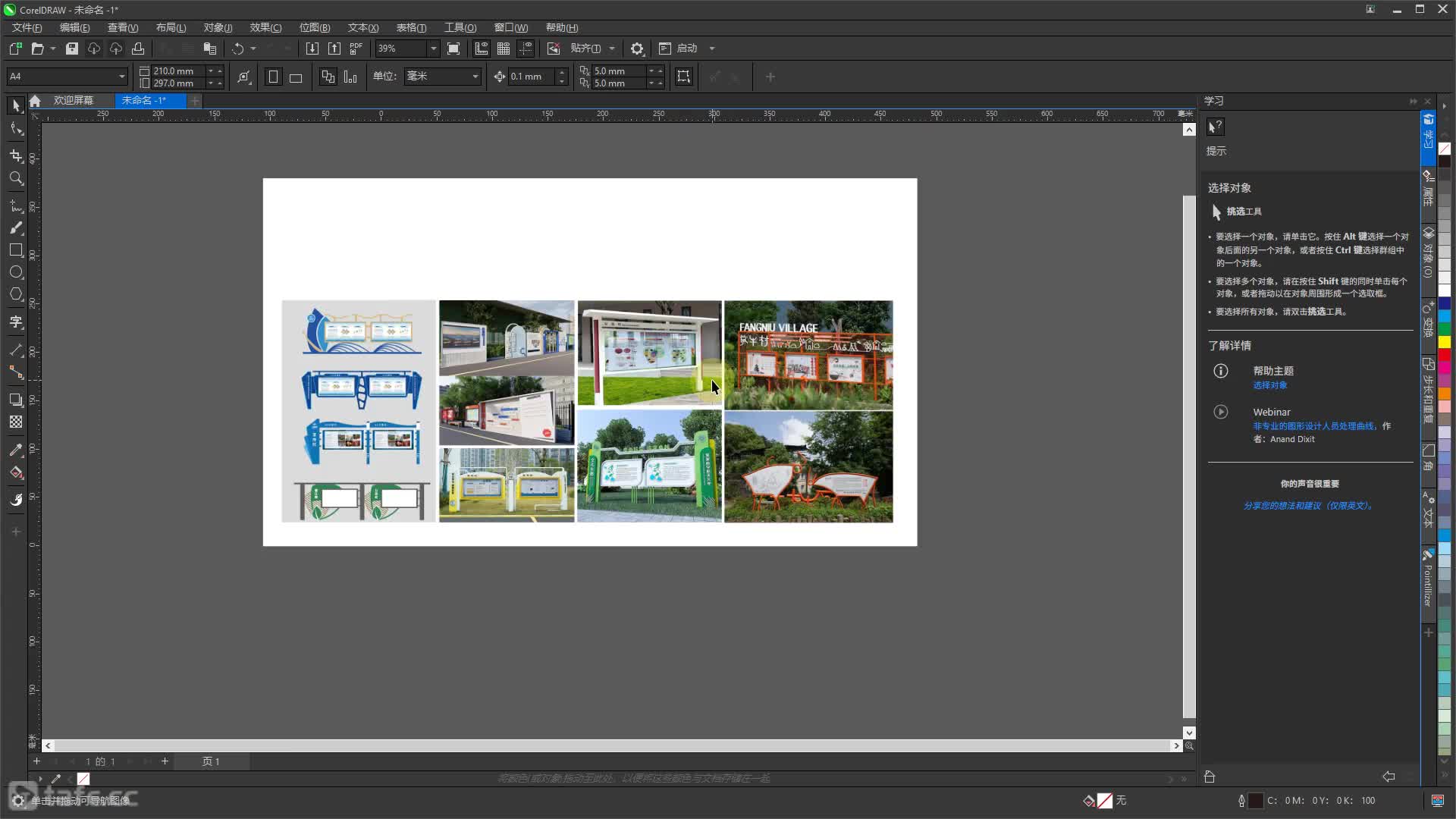Set page to landscape orientation
Screen dimensions: 1456x819
tap(296, 77)
